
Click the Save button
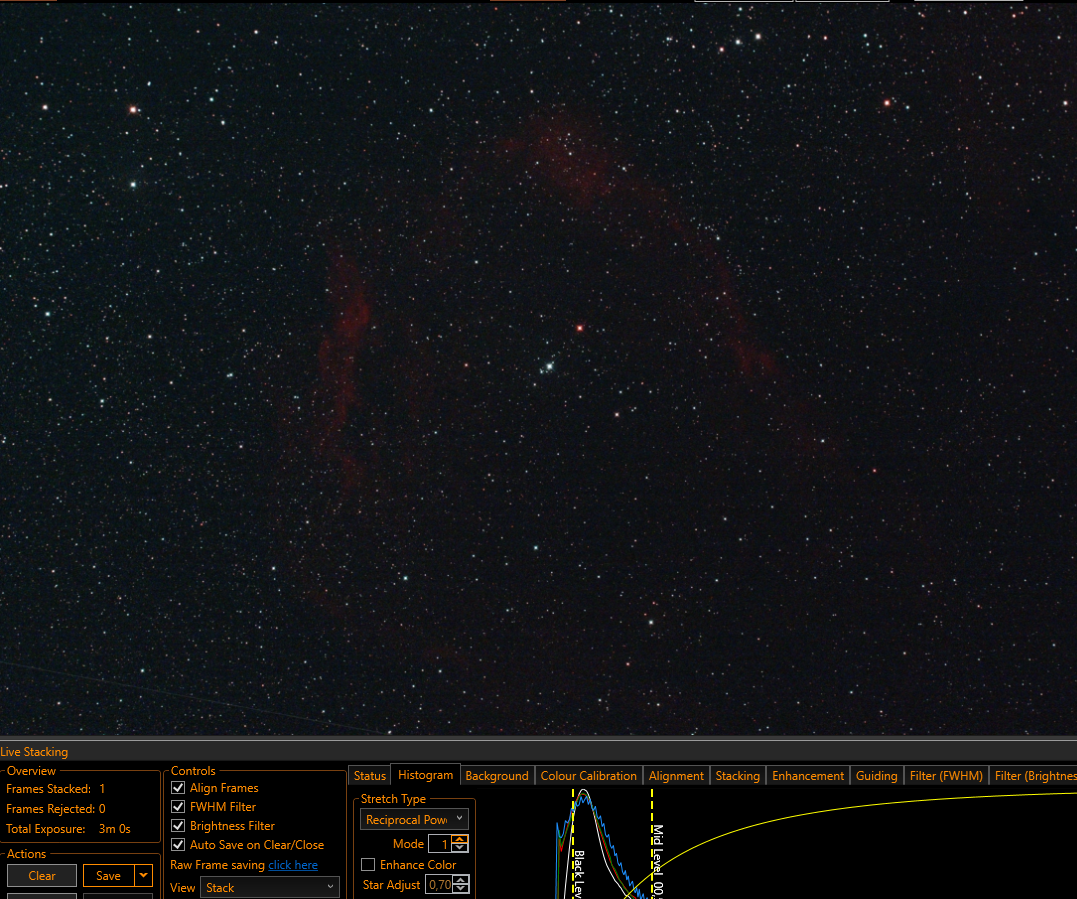pos(109,876)
